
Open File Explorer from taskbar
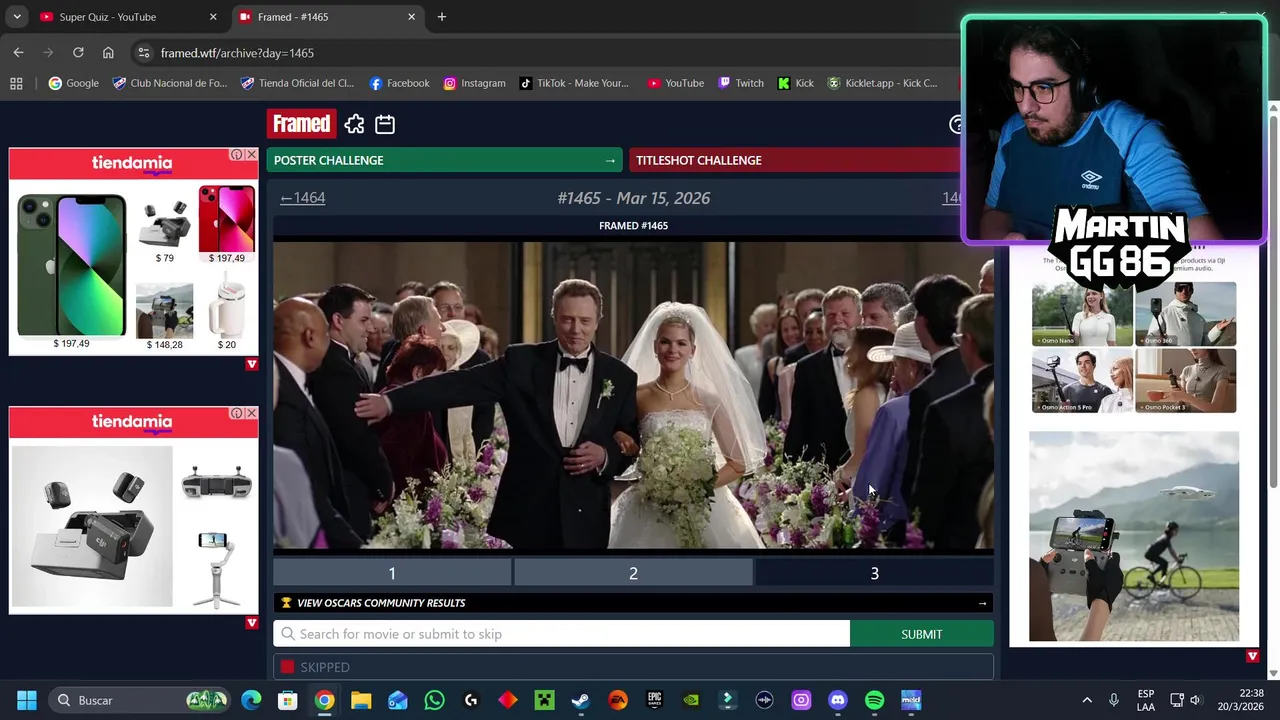361,700
